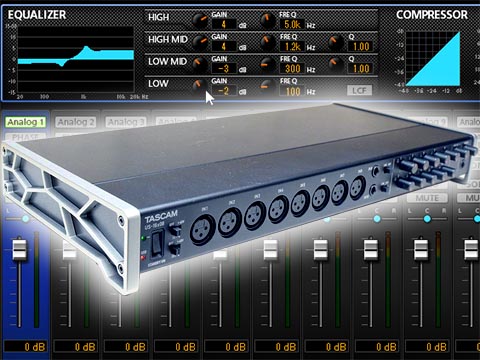Viewport: 480px width, 360px height.
Task: Select the eighth channel's 0 dB field
Action: [x=377, y=347]
